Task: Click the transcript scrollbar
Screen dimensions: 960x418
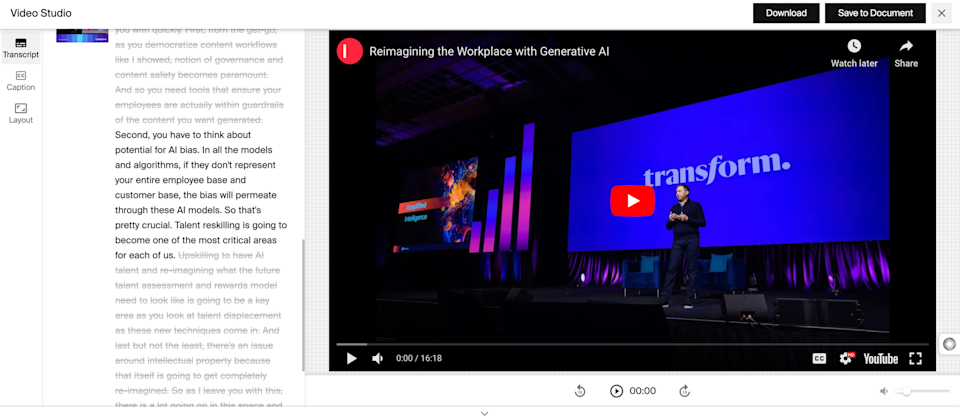Action: click(x=302, y=305)
